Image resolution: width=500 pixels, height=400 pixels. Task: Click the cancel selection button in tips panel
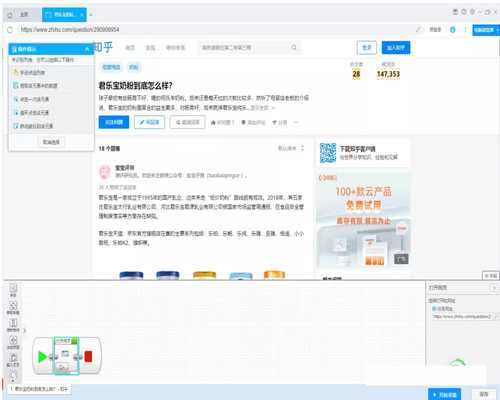pos(51,142)
